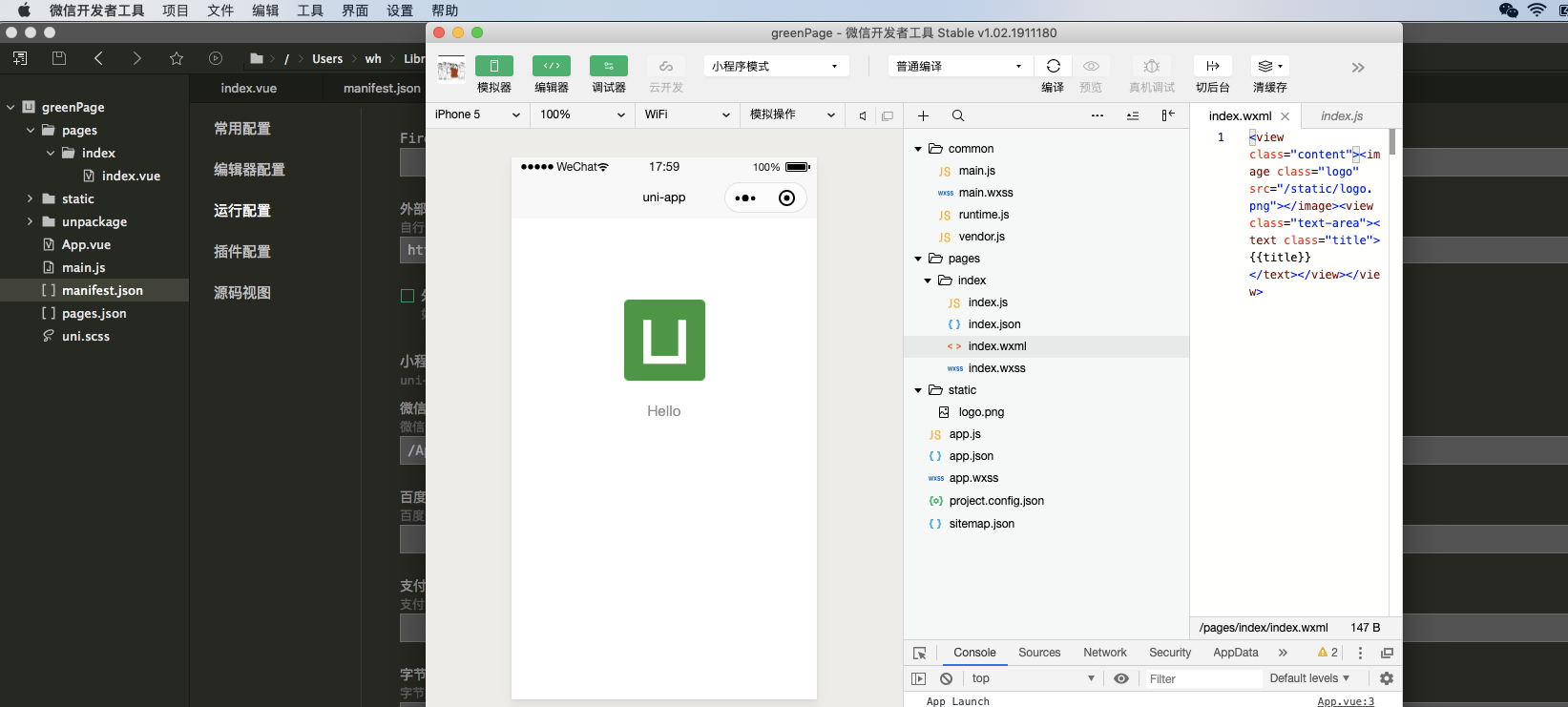1568x707 pixels.
Task: Open the console settings gear icon
Action: [1387, 678]
